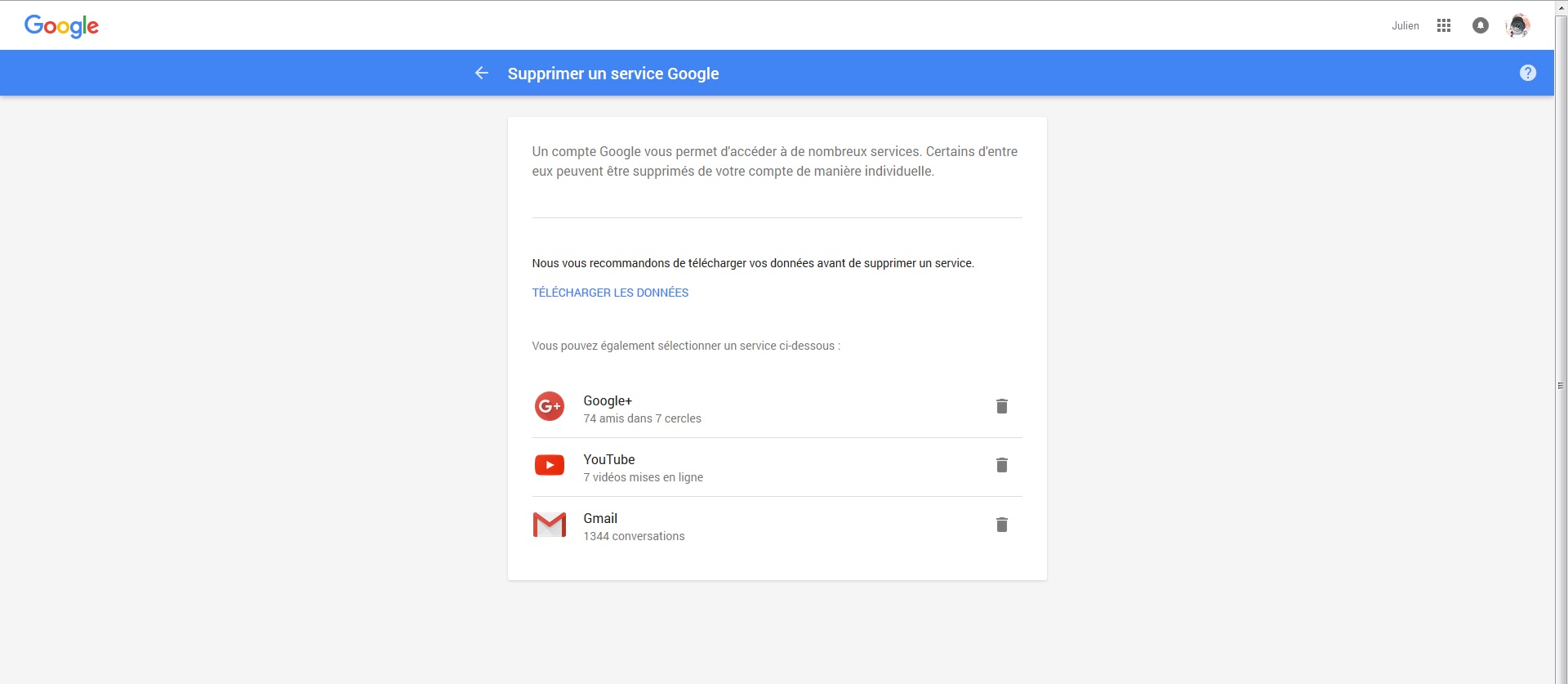Delete the YouTube service via trash icon

tap(1001, 465)
